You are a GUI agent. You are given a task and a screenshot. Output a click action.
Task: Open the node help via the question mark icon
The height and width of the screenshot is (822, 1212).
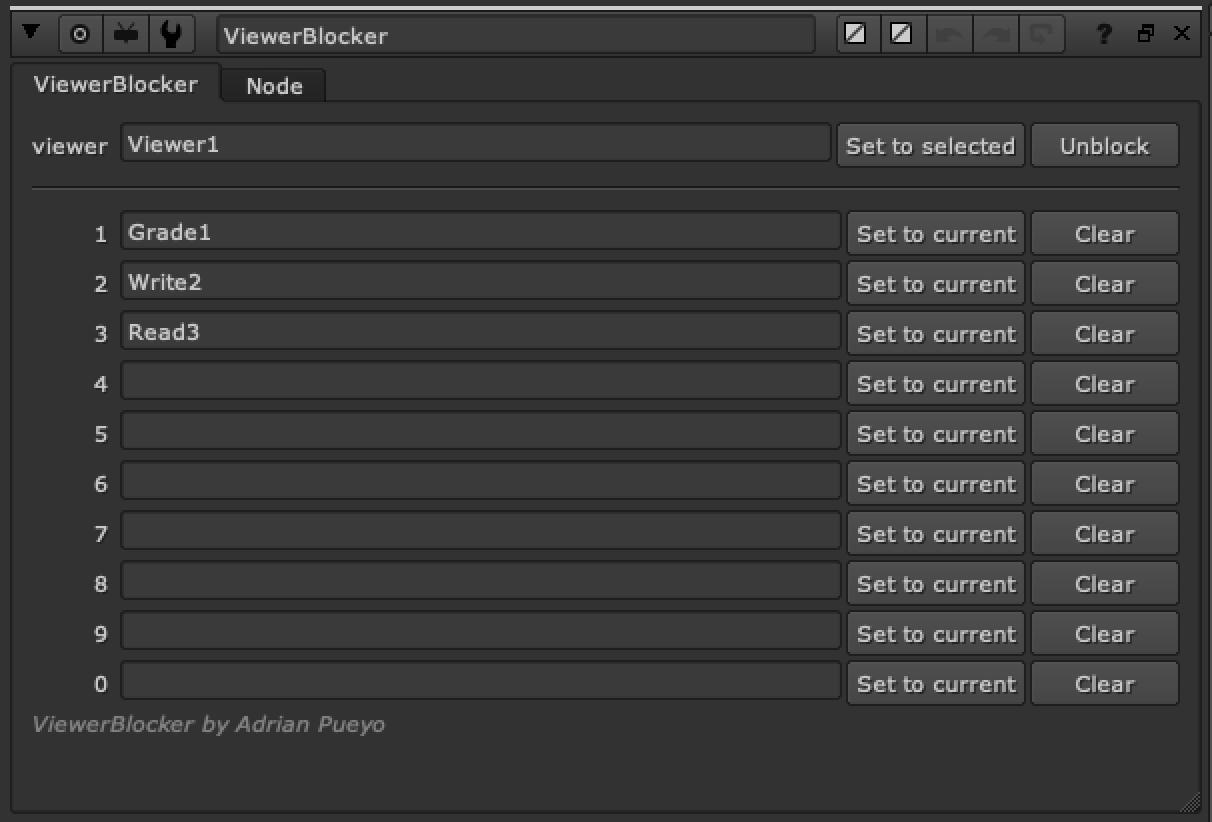click(1103, 33)
